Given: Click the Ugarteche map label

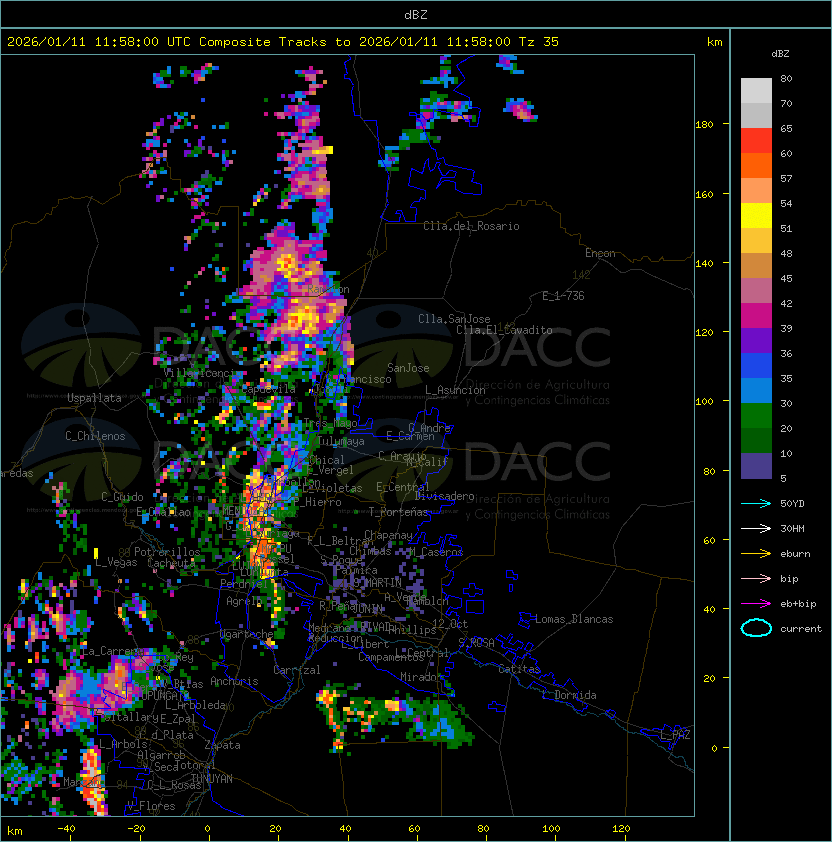Looking at the screenshot, I should click(x=247, y=634).
